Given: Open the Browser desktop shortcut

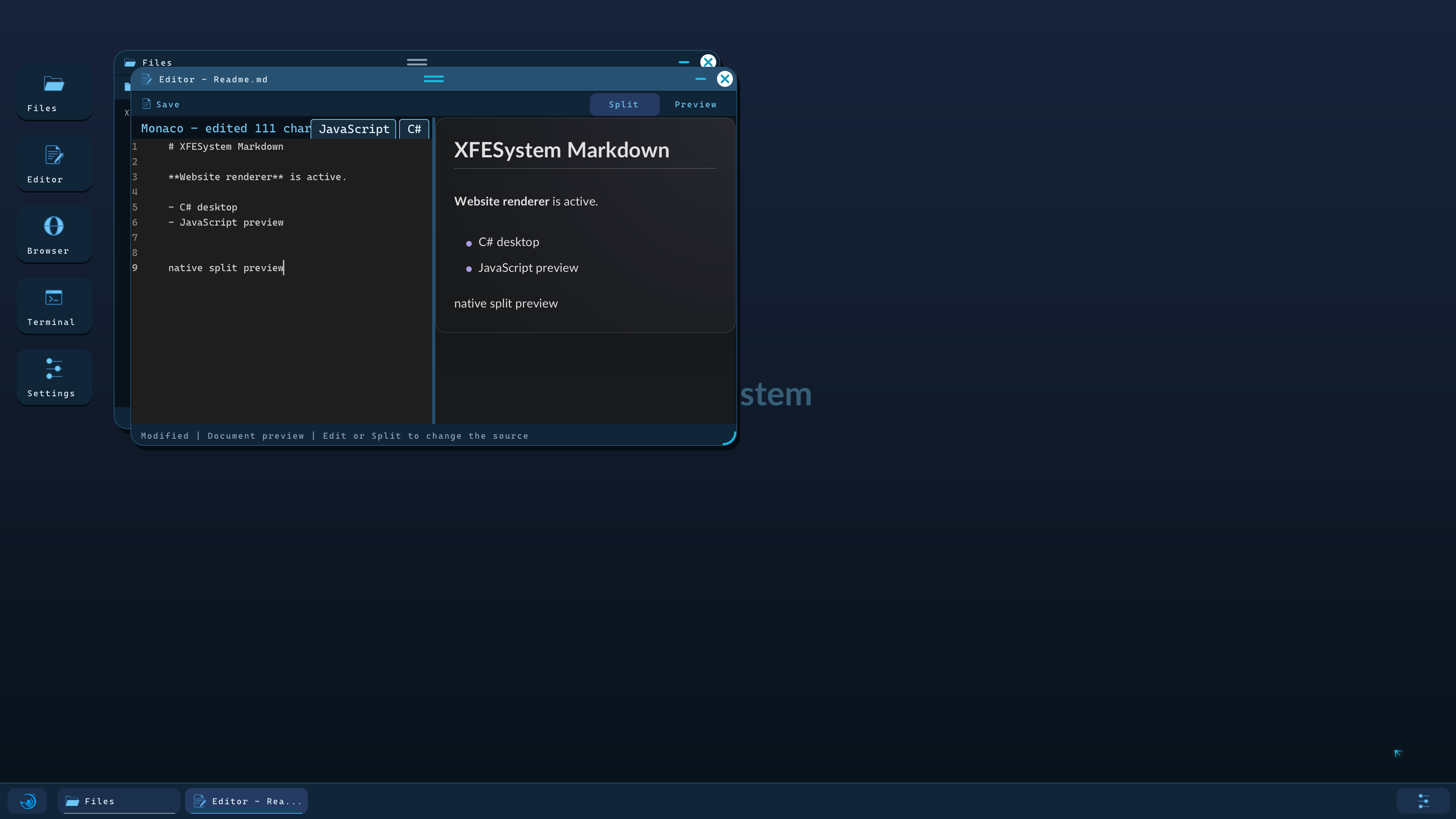Looking at the screenshot, I should click(x=54, y=235).
